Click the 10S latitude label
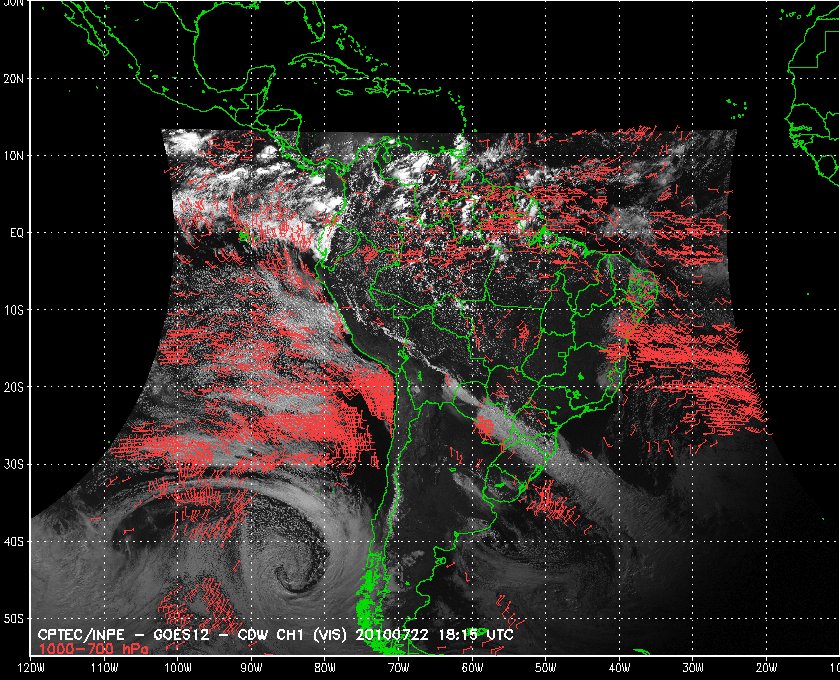Screen dimensions: 840x680 pos(13,310)
